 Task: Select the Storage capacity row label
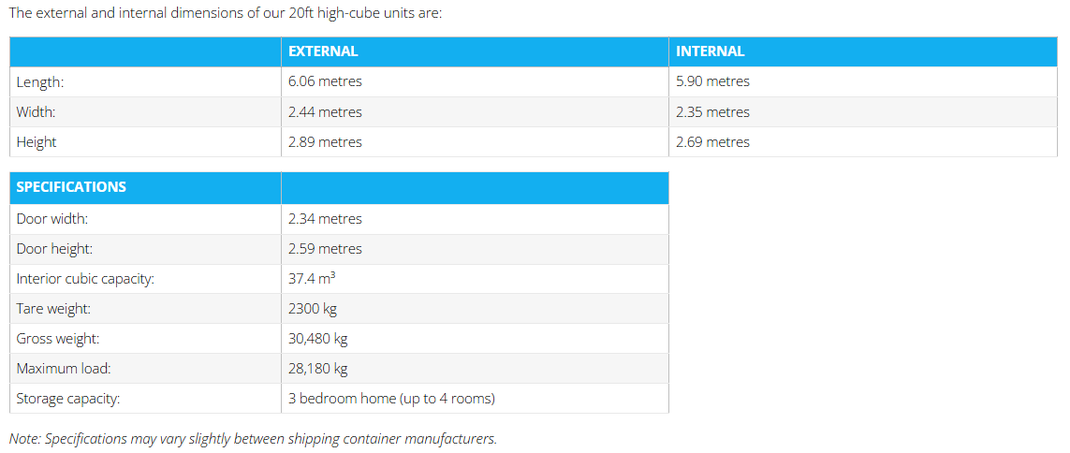[68, 399]
